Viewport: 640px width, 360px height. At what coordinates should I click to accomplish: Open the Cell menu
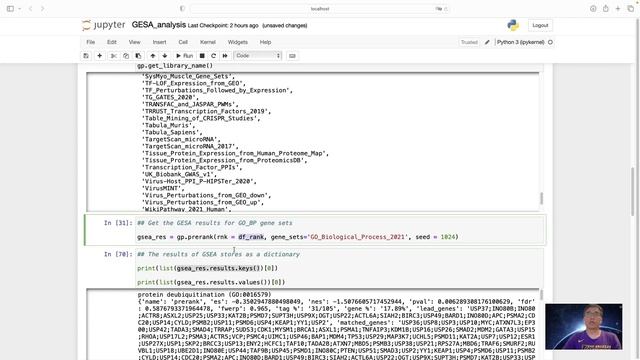click(183, 42)
